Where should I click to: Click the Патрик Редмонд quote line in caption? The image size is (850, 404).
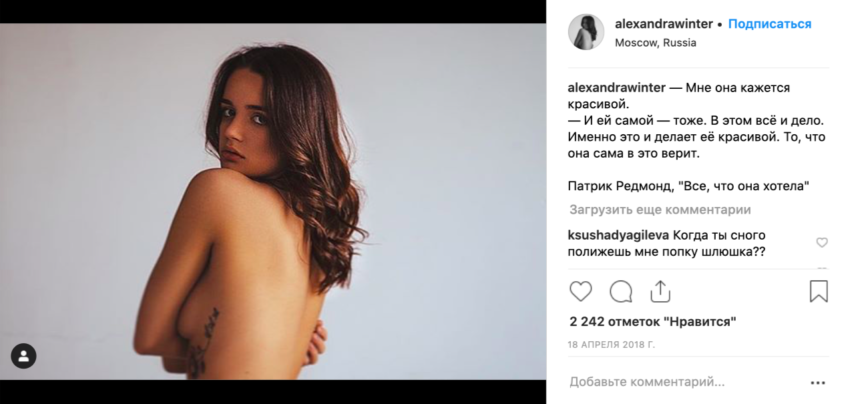[688, 187]
